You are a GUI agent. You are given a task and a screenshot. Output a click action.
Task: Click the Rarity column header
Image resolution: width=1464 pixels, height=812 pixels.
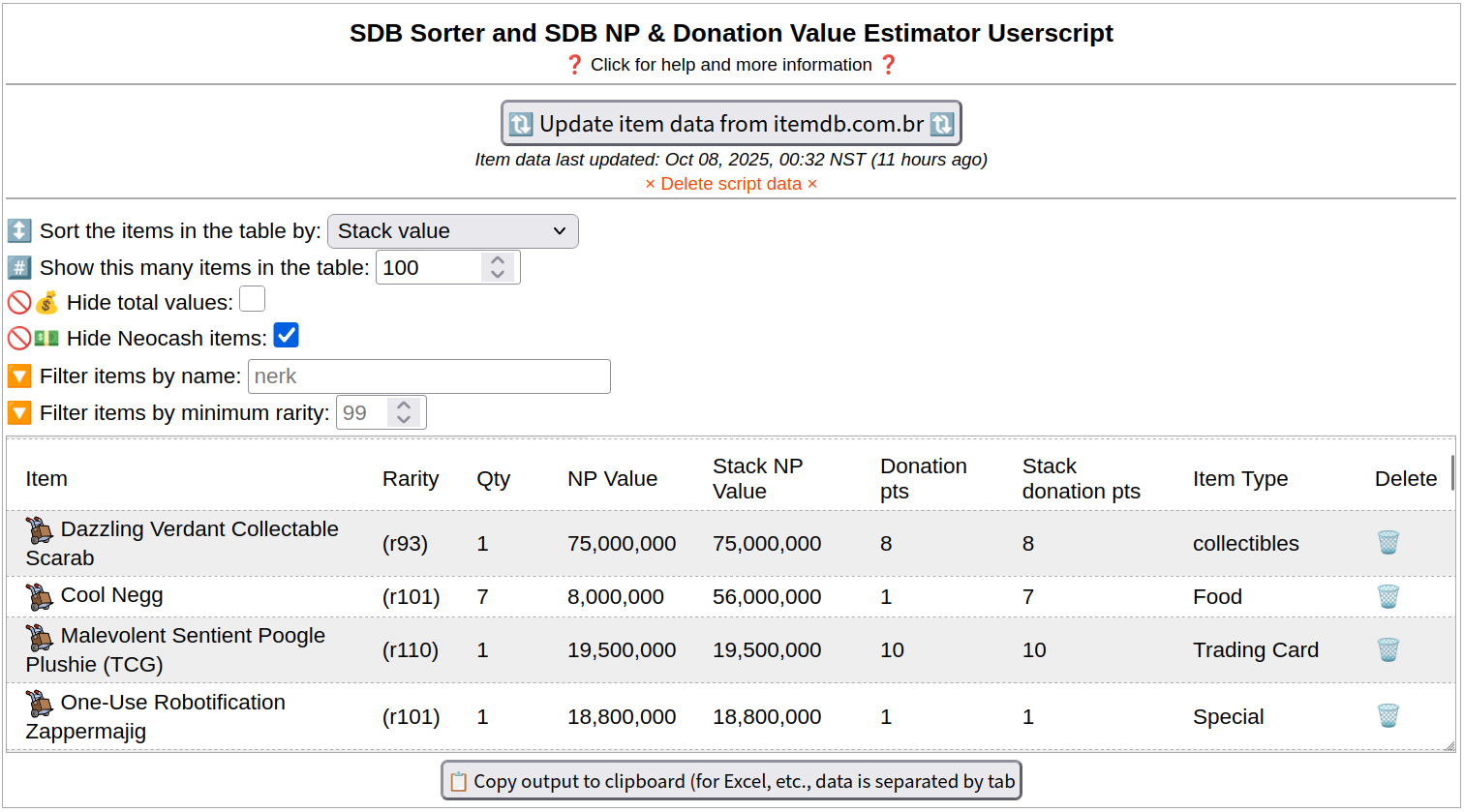(411, 479)
